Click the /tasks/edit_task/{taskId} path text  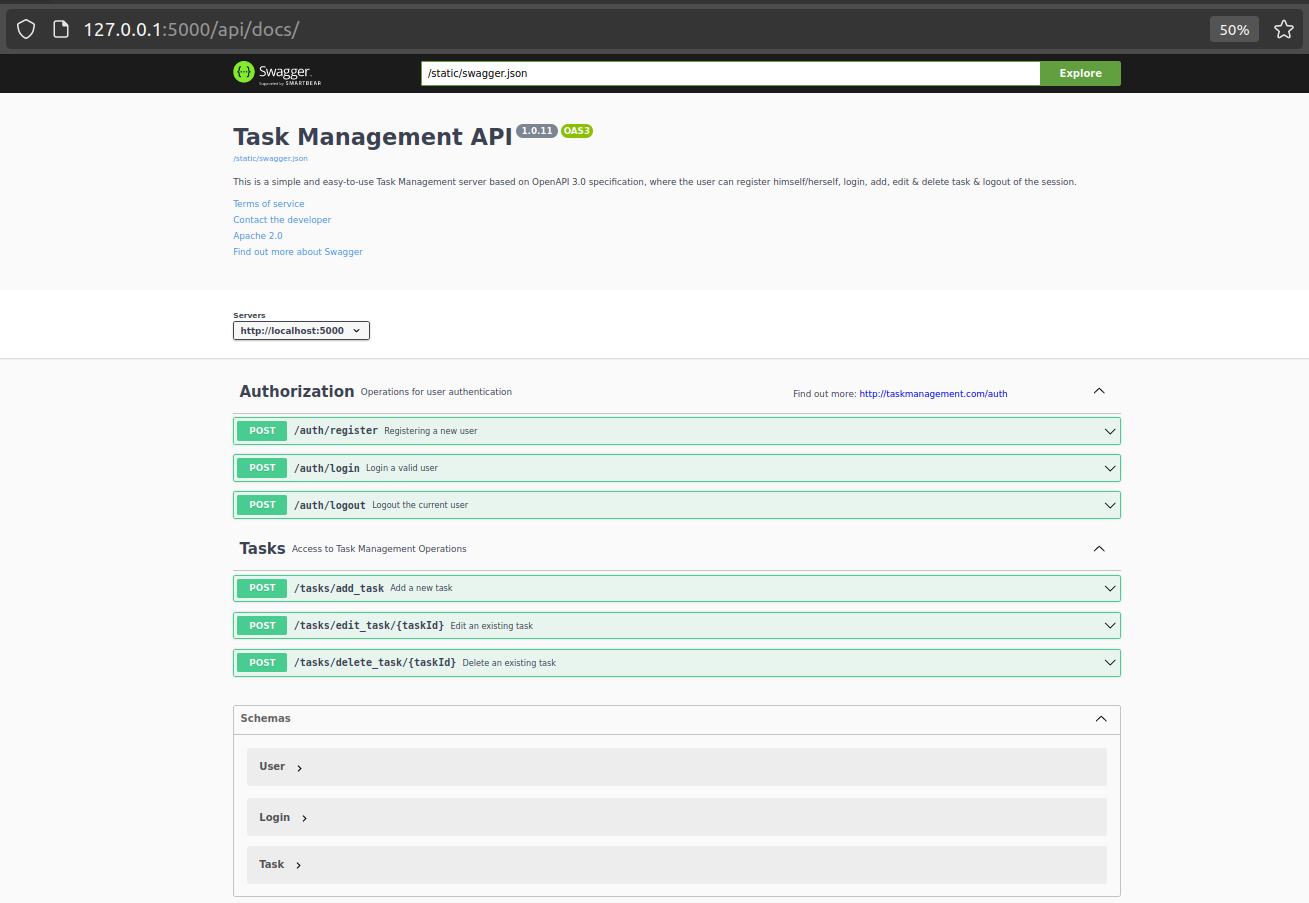pyautogui.click(x=368, y=626)
